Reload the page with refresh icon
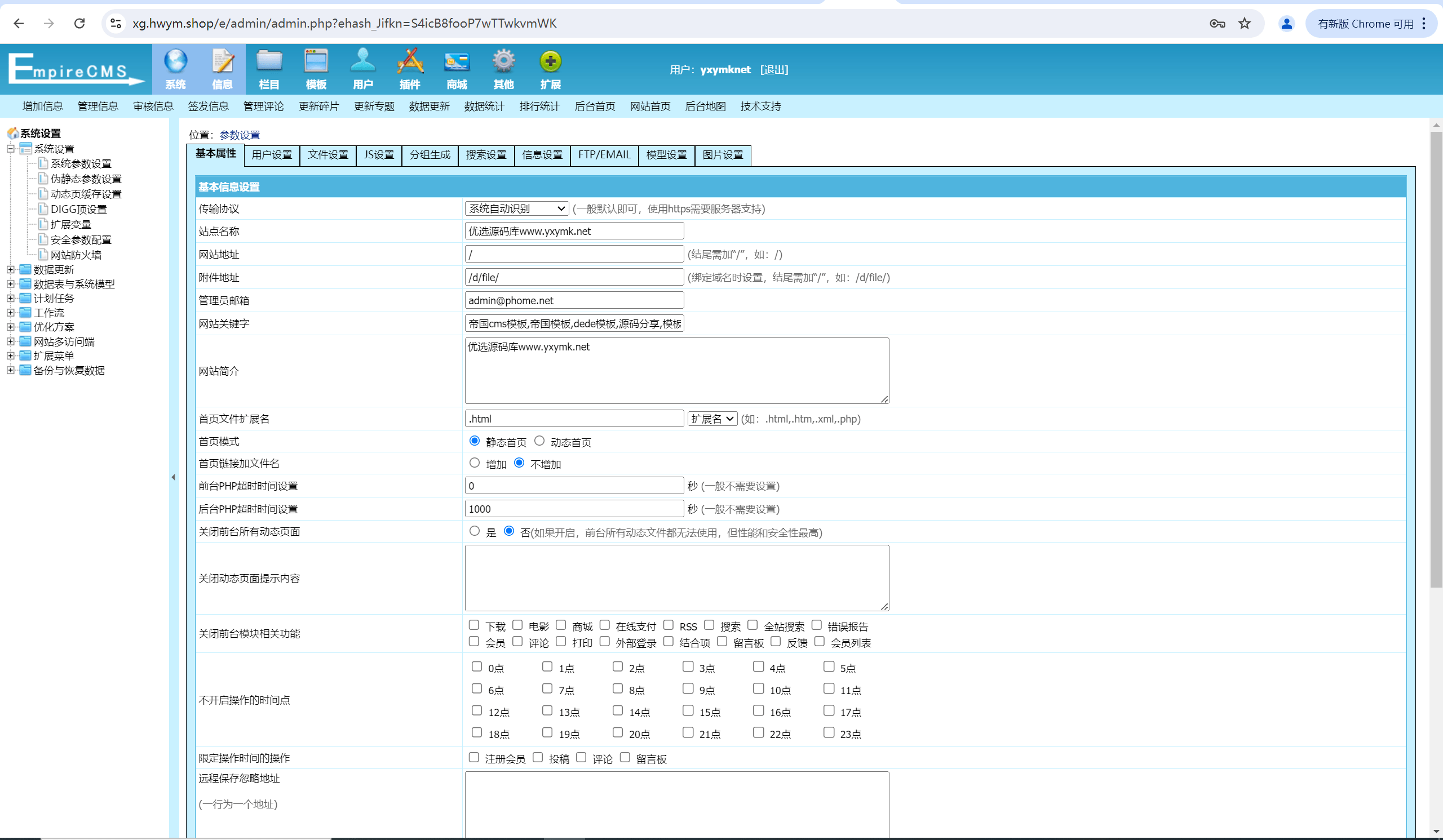Screen dimensions: 1443x840 (x=79, y=24)
